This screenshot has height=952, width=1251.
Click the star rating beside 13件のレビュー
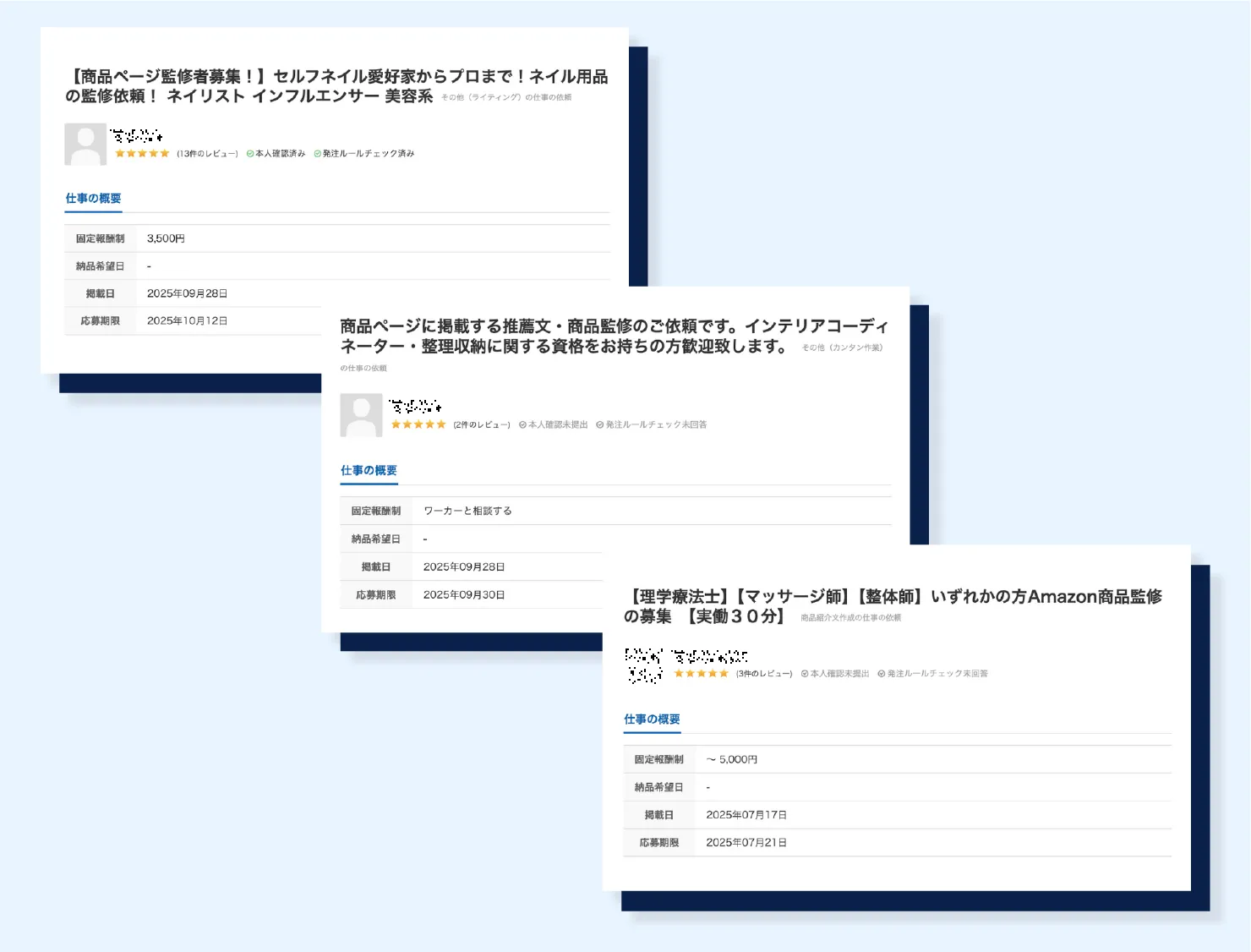click(x=142, y=154)
